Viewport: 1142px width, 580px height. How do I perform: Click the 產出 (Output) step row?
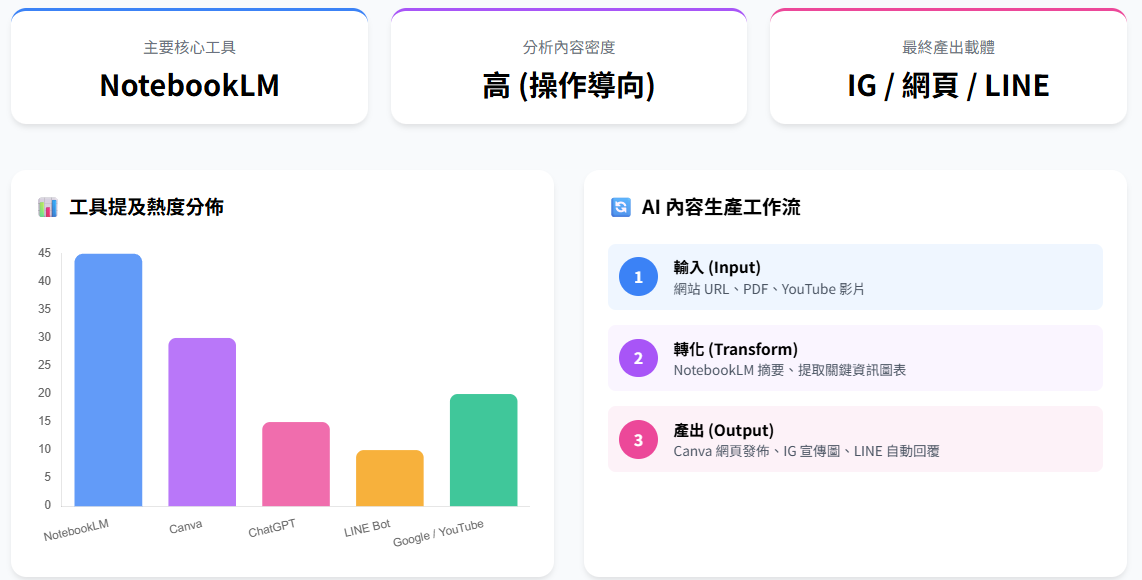tap(855, 439)
